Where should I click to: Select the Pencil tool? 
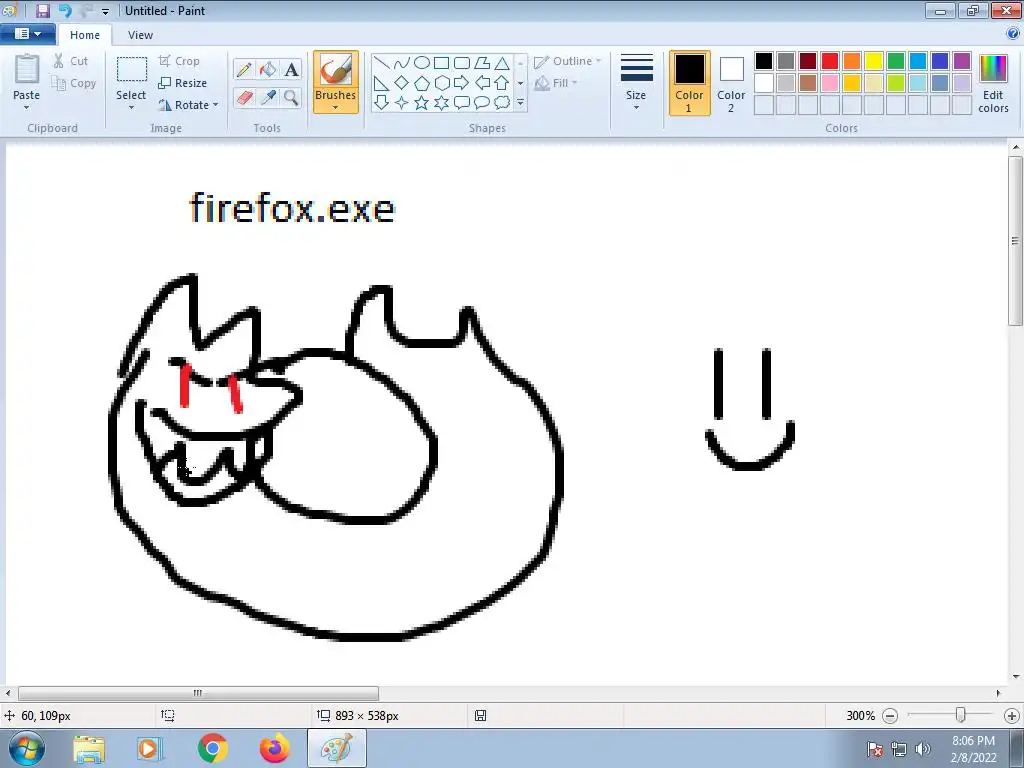point(244,69)
